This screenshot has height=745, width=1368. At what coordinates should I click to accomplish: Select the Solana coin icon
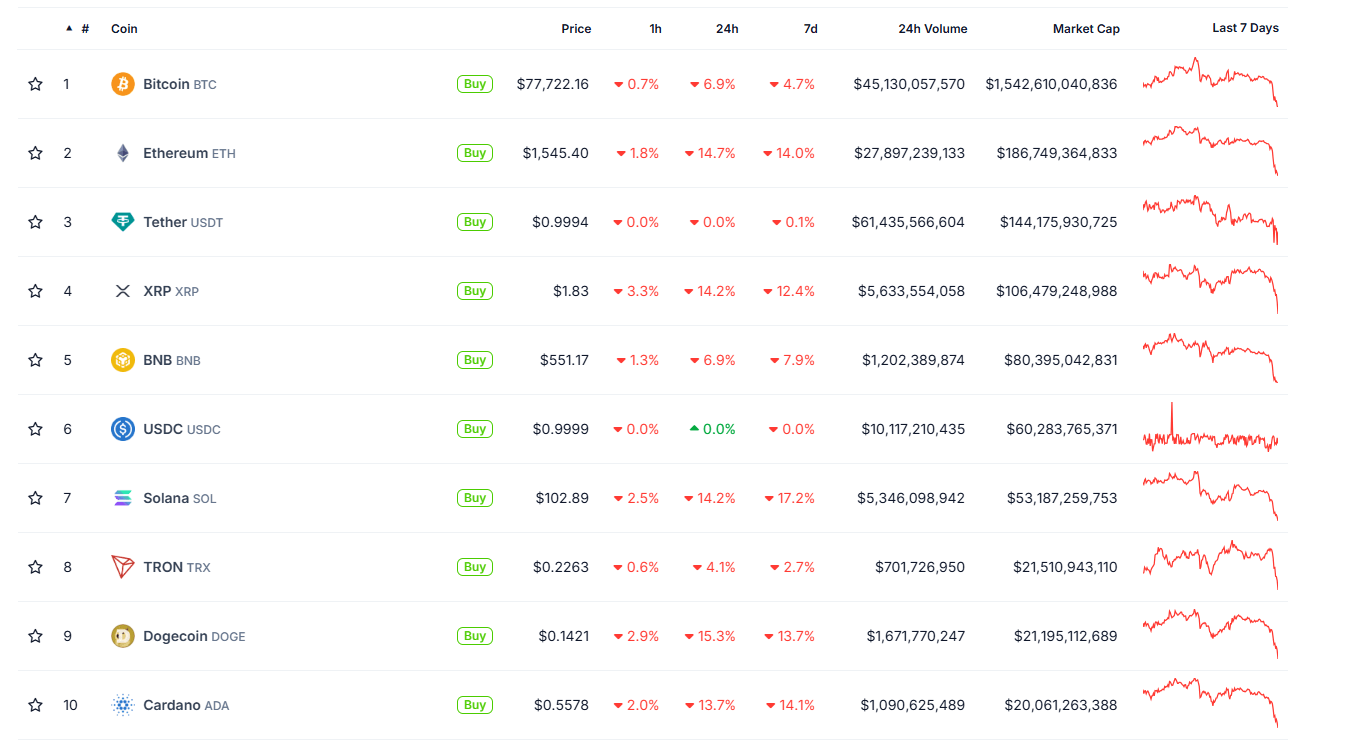pyautogui.click(x=122, y=497)
